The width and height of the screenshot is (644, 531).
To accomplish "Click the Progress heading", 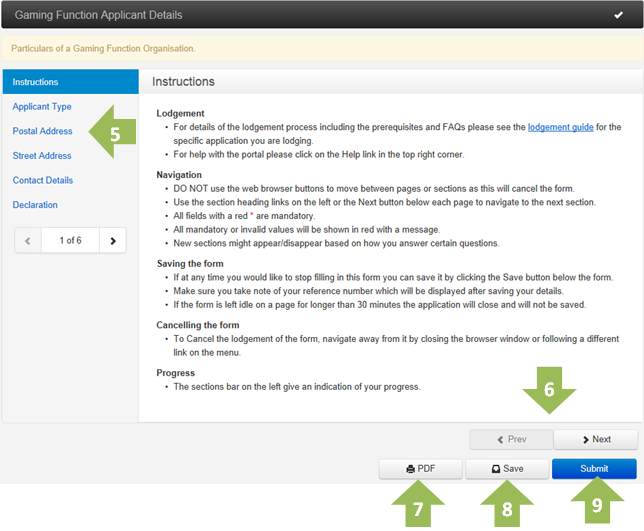I will pos(175,373).
